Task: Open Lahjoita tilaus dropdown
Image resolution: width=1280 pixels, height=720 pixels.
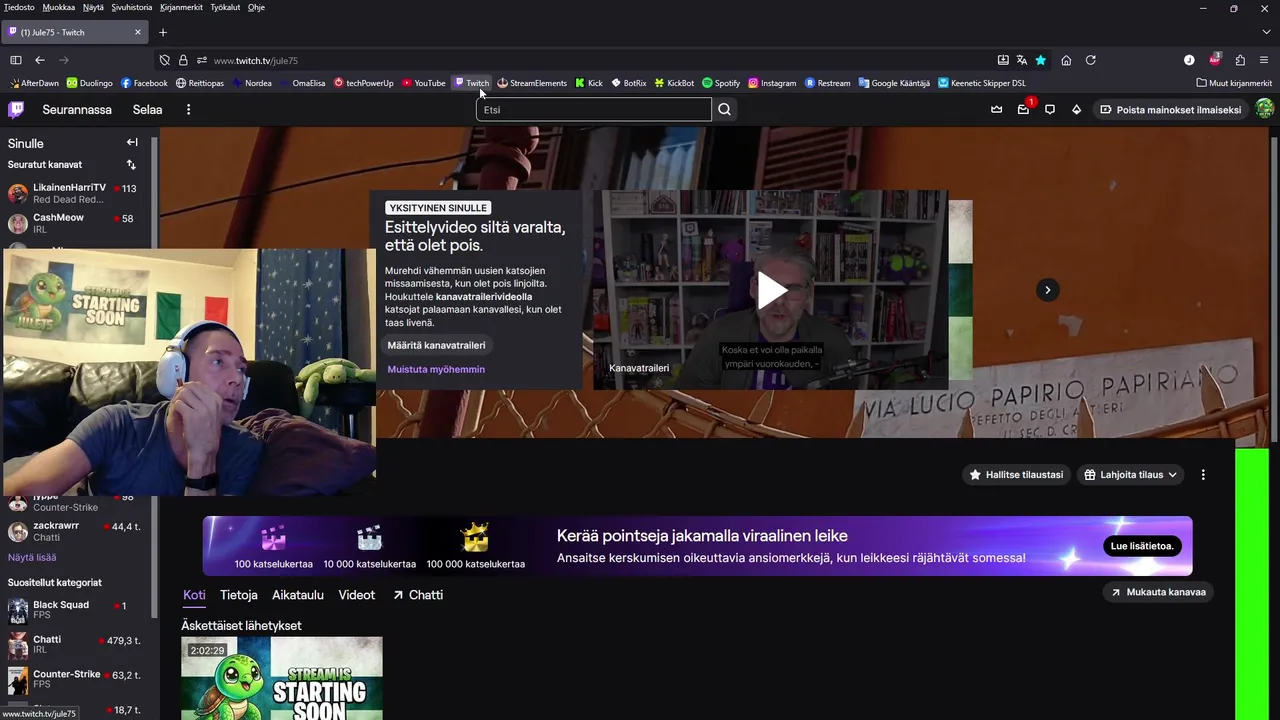Action: pos(1130,475)
